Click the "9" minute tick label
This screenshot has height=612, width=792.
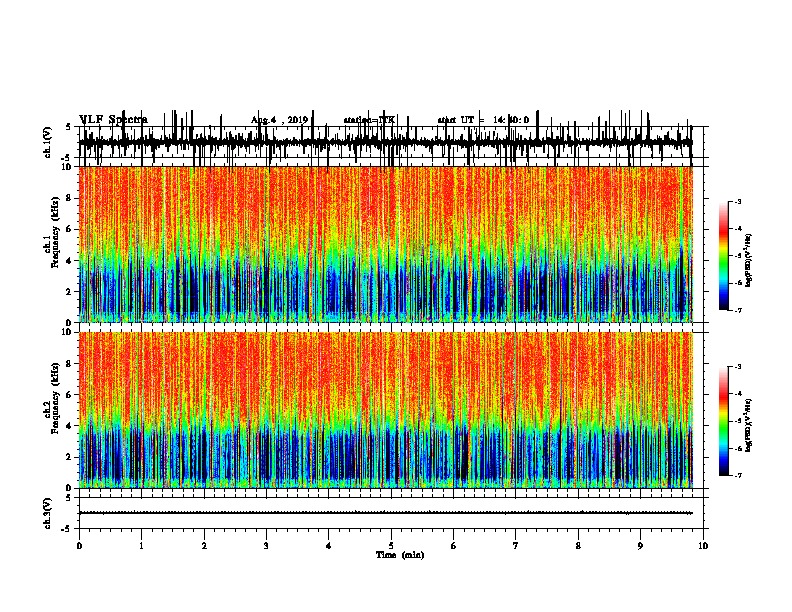640,546
